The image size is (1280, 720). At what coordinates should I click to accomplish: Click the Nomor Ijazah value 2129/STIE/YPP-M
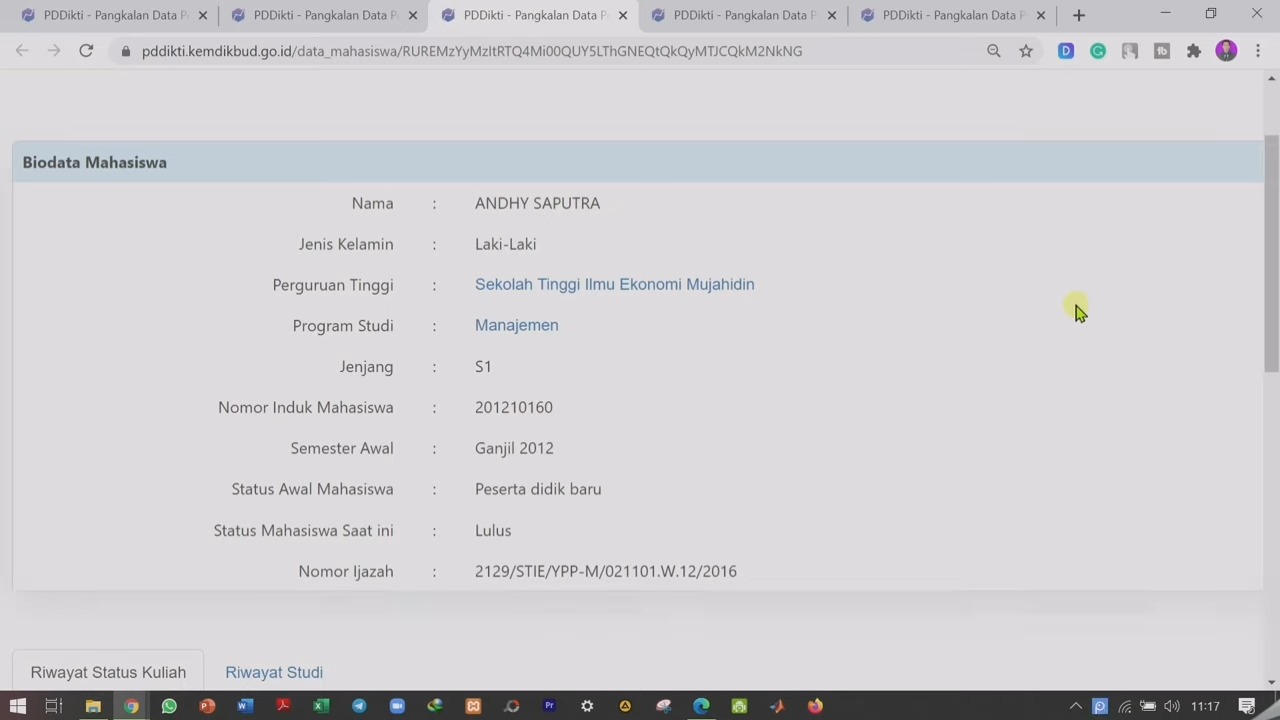[606, 571]
